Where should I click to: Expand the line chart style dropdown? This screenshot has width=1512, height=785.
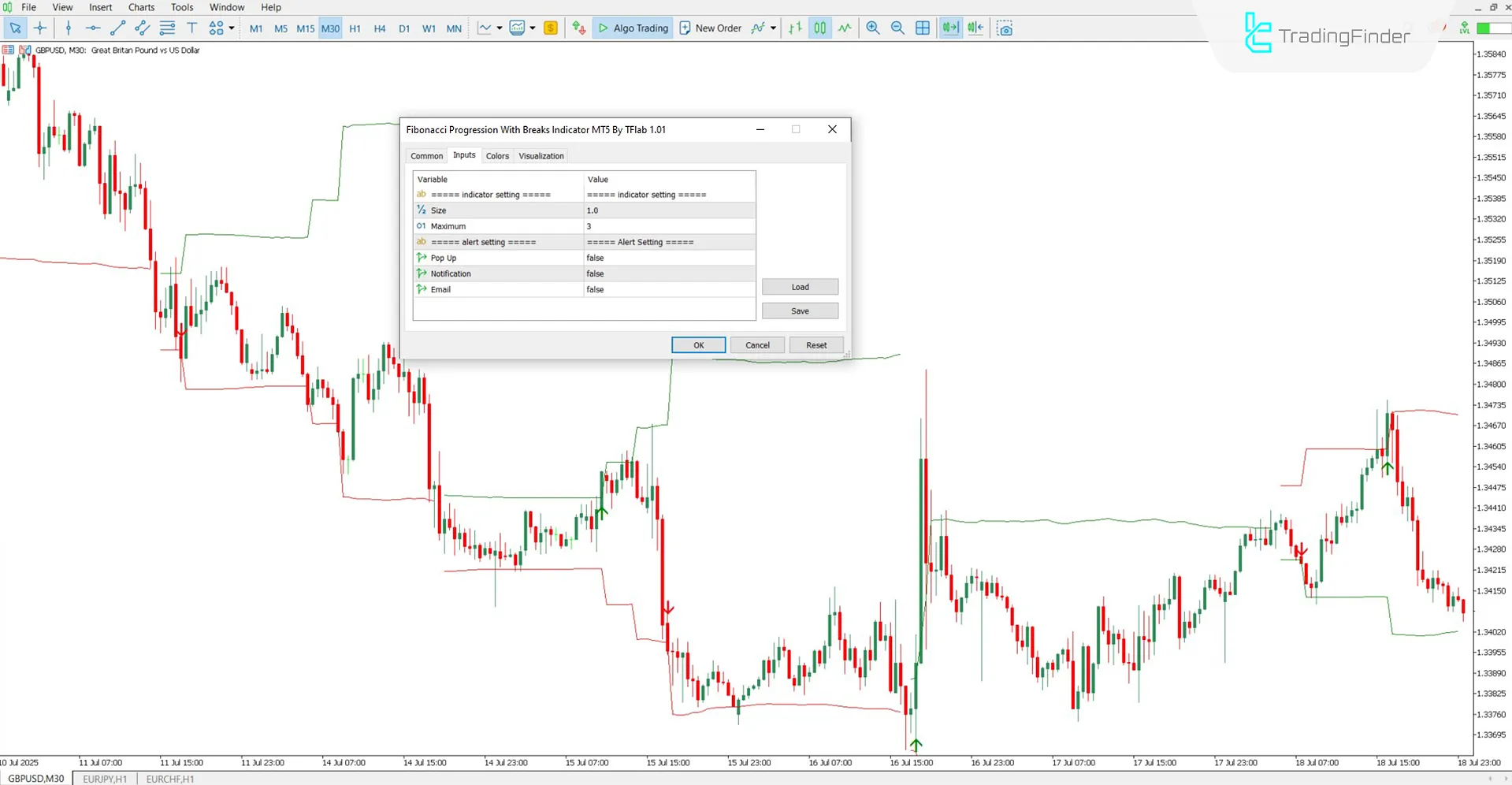point(499,28)
